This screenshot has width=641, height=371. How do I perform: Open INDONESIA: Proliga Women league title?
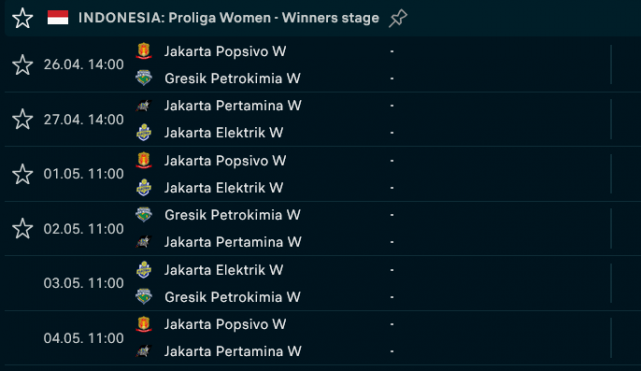229,18
